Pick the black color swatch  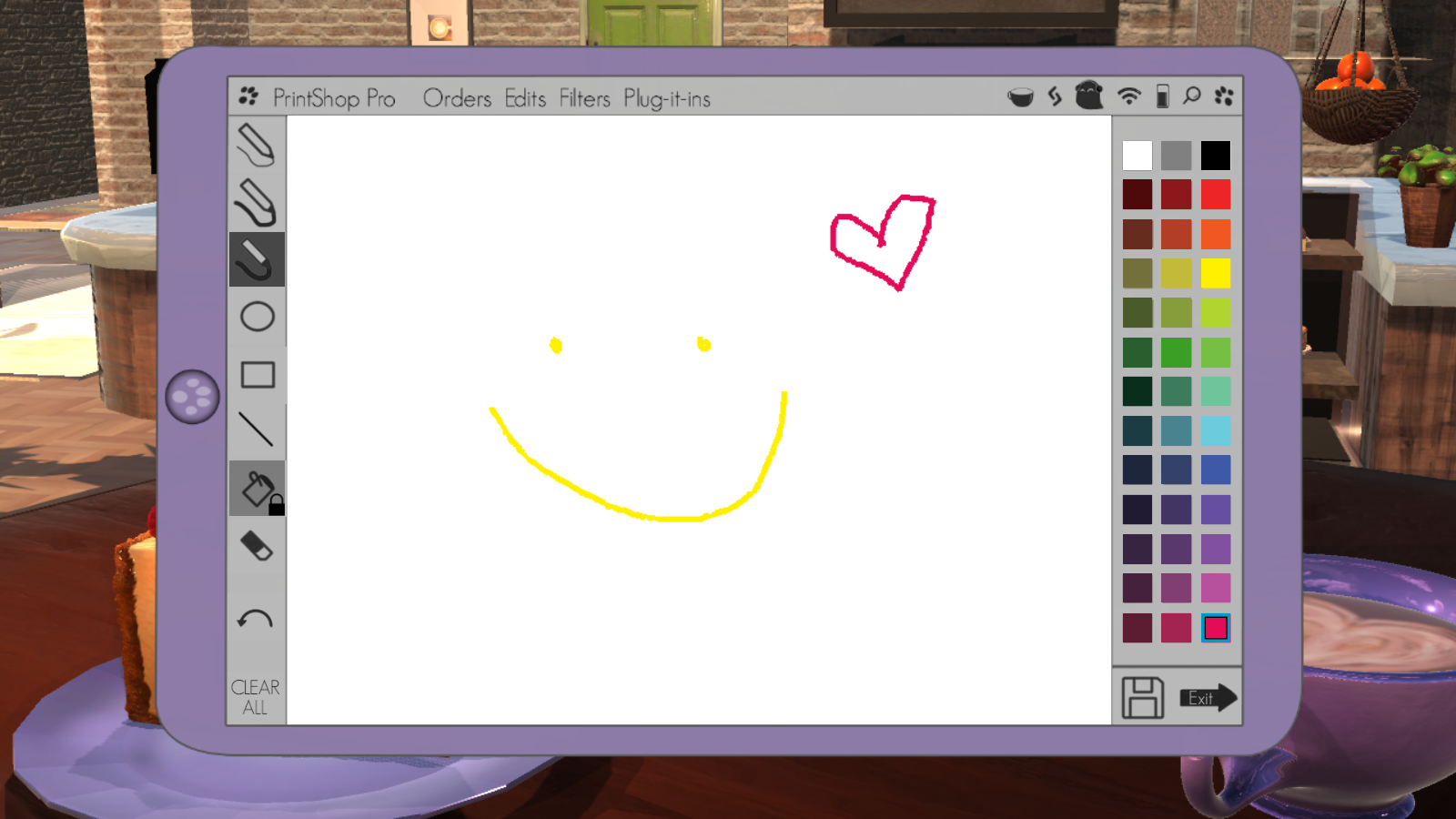click(x=1215, y=156)
